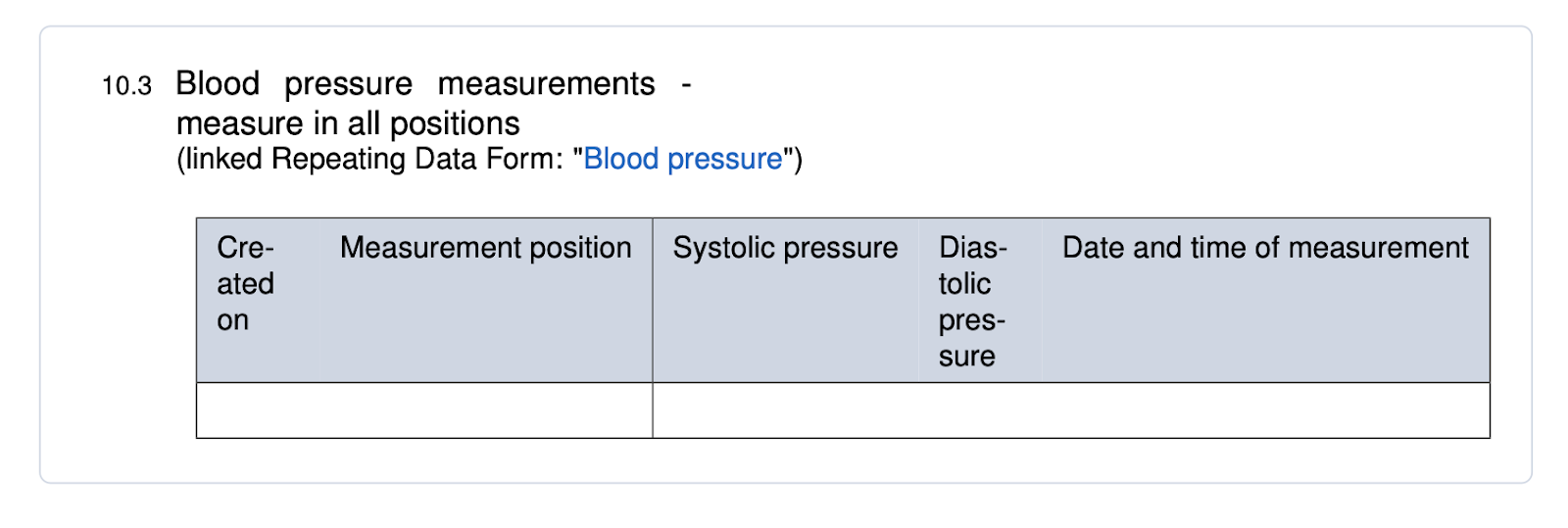Click the hyphen after "measurements" in heading
The image size is (1568, 528).
[686, 85]
